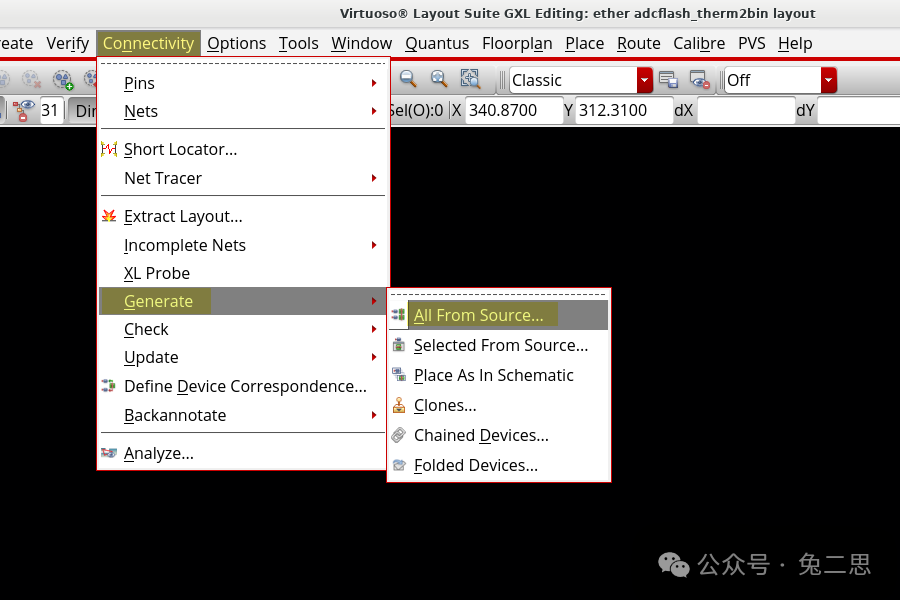Click the Y coordinate field showing 312.3100
Viewport: 900px width, 600px height.
(624, 110)
